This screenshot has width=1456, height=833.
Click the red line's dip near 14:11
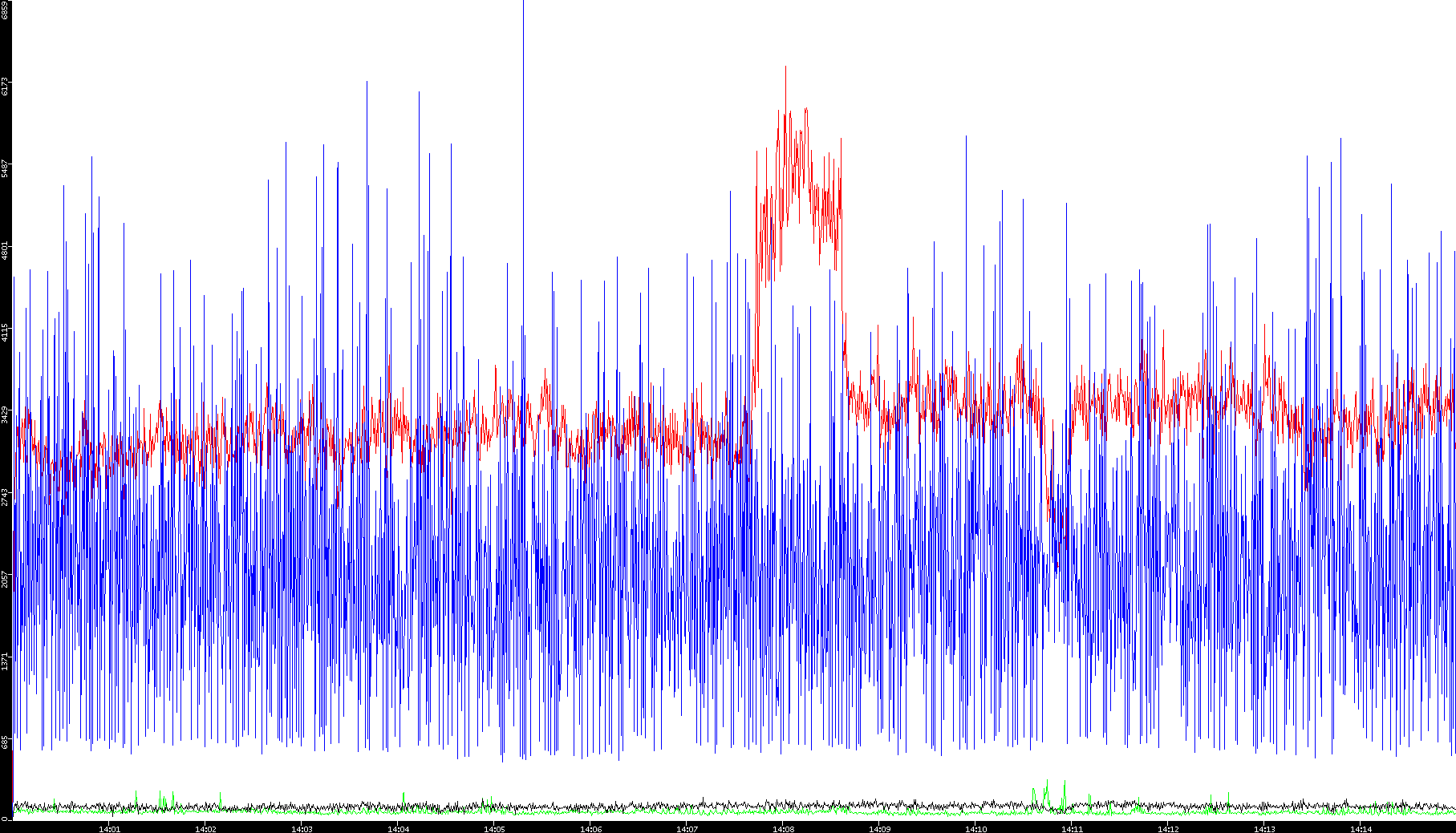tap(1058, 553)
